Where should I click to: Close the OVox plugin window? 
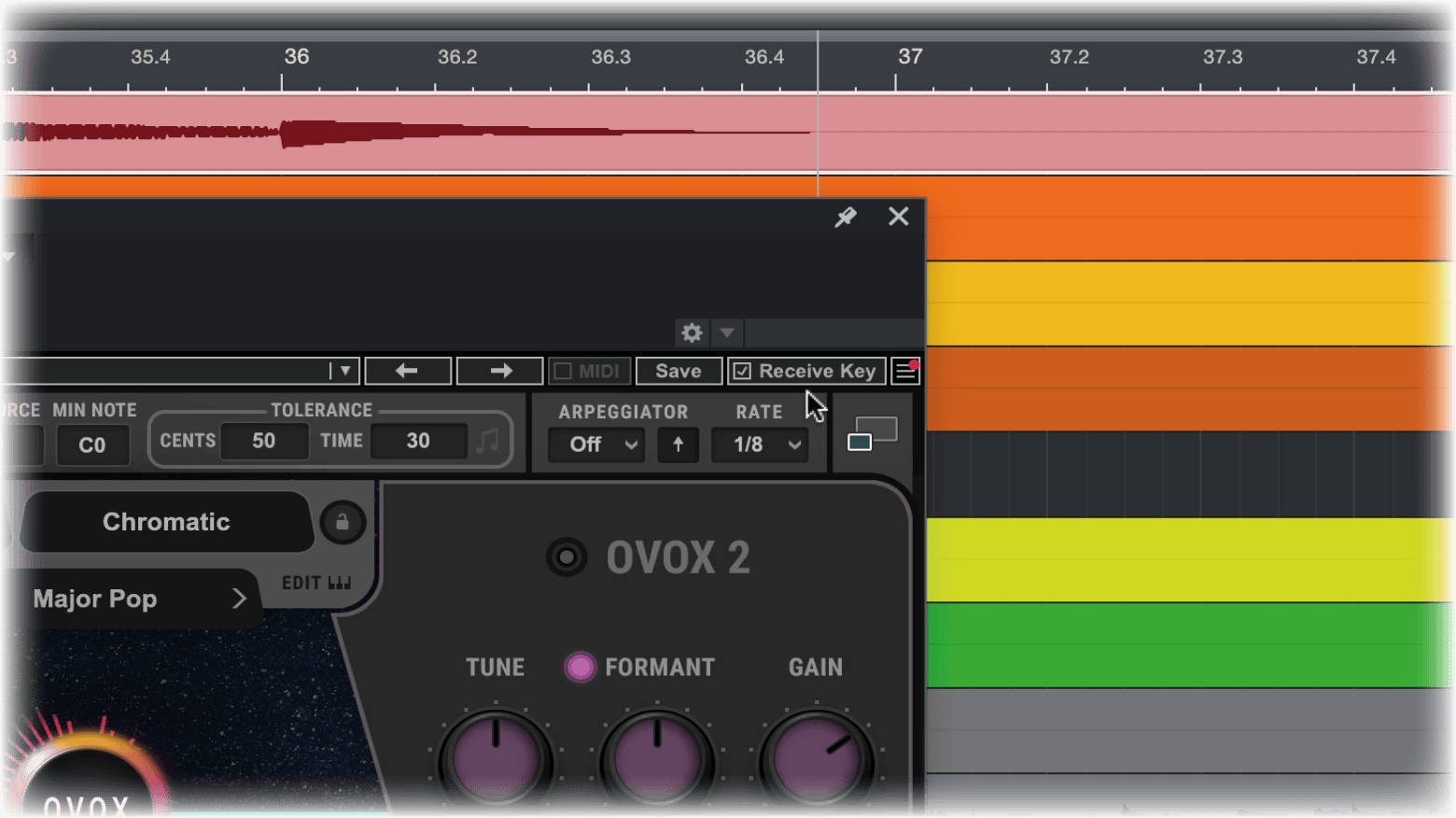pos(898,217)
